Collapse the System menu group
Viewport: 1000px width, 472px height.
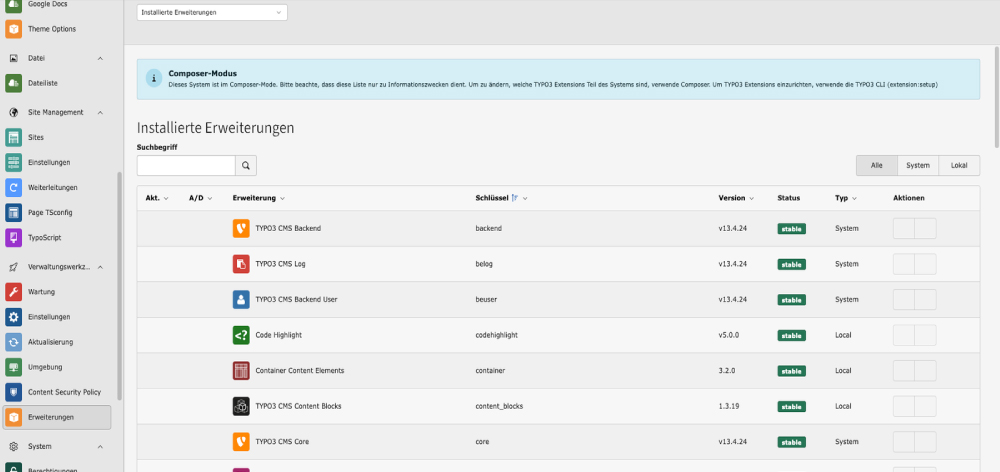coord(100,446)
